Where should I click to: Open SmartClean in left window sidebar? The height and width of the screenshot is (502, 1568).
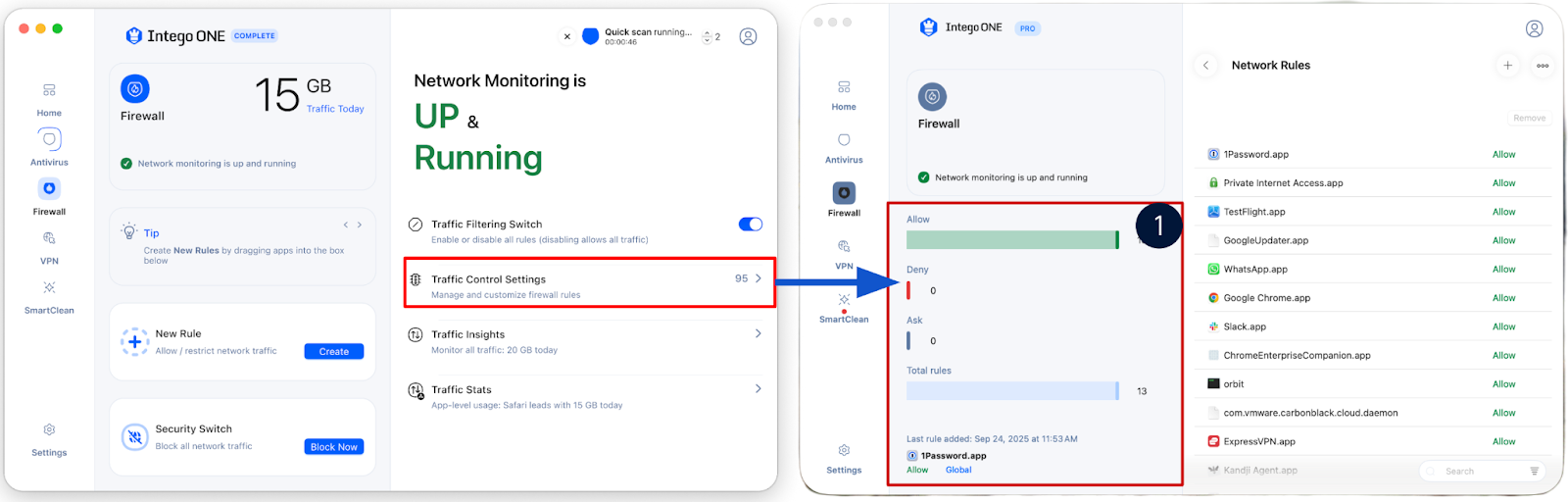[x=49, y=297]
